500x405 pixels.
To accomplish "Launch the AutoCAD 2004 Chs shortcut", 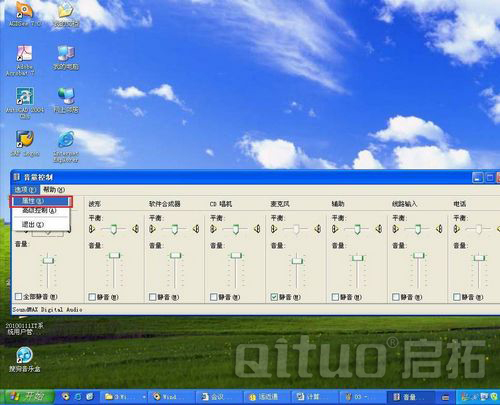I will click(x=25, y=103).
